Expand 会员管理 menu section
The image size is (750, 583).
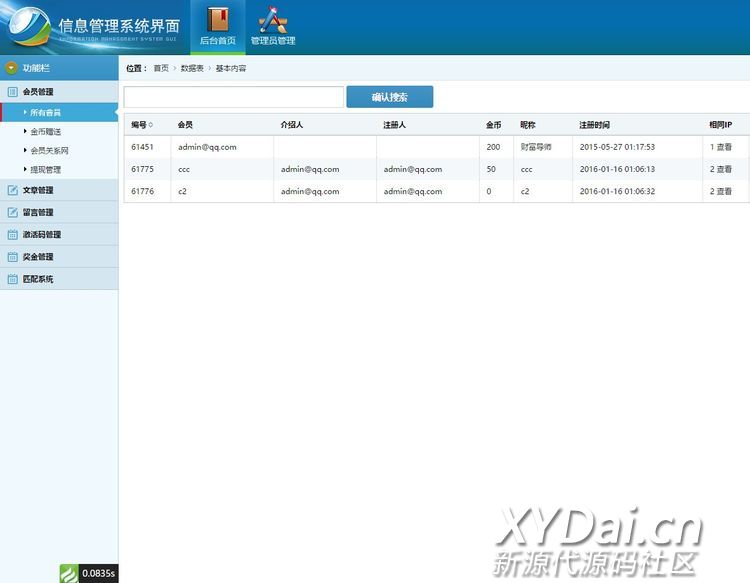coord(59,92)
